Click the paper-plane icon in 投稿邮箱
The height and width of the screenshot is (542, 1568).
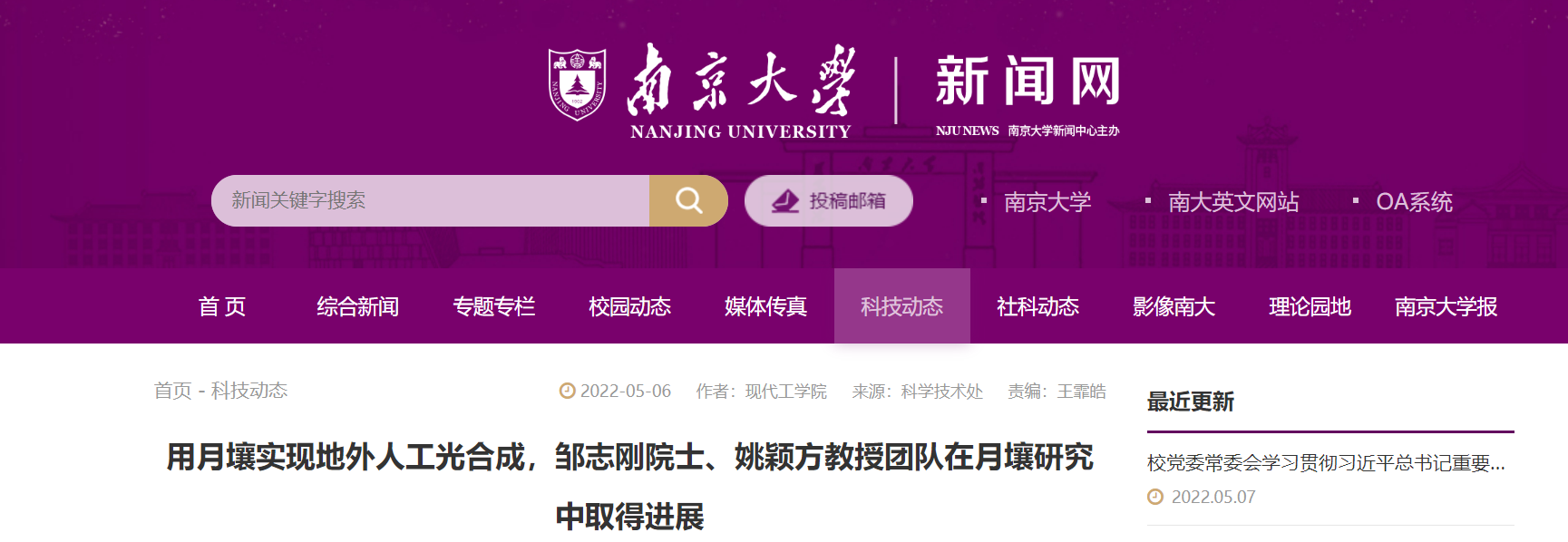785,201
